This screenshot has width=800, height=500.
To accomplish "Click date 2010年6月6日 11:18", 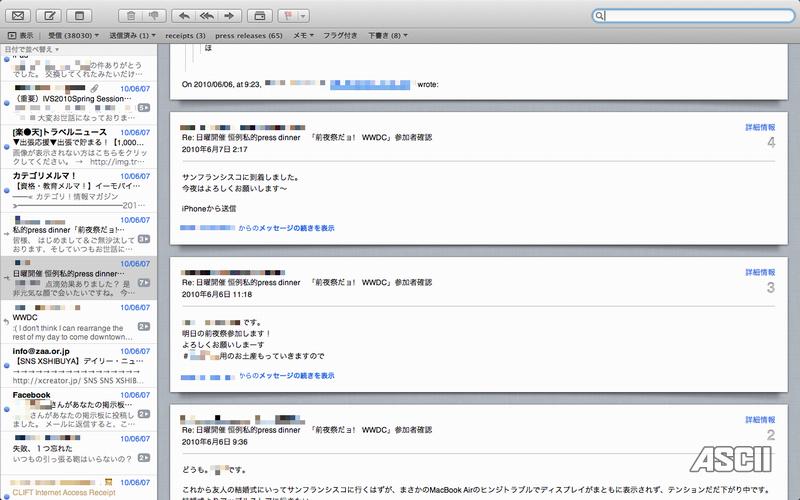I will tap(217, 294).
